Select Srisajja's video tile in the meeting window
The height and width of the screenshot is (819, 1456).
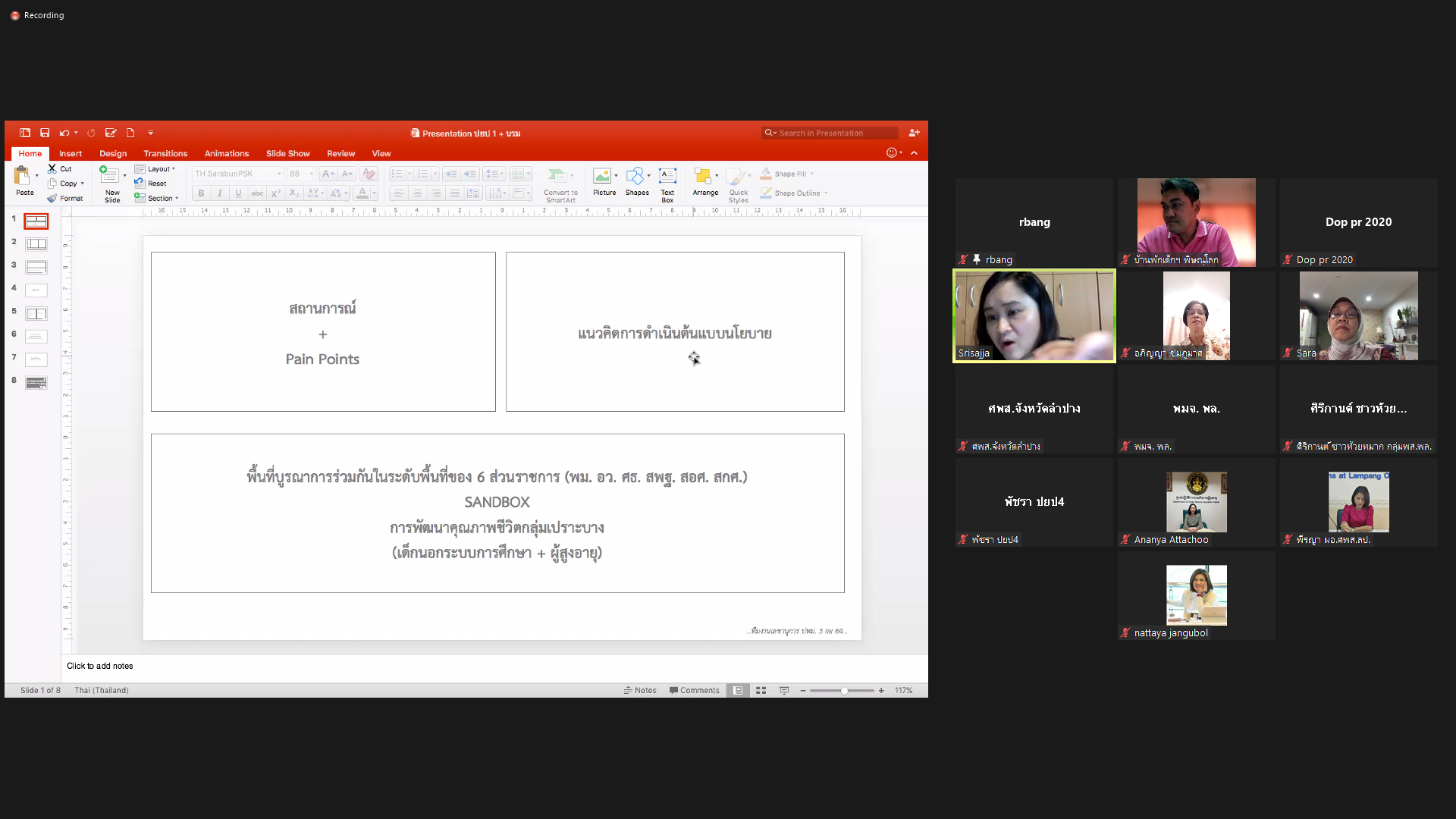tap(1034, 315)
